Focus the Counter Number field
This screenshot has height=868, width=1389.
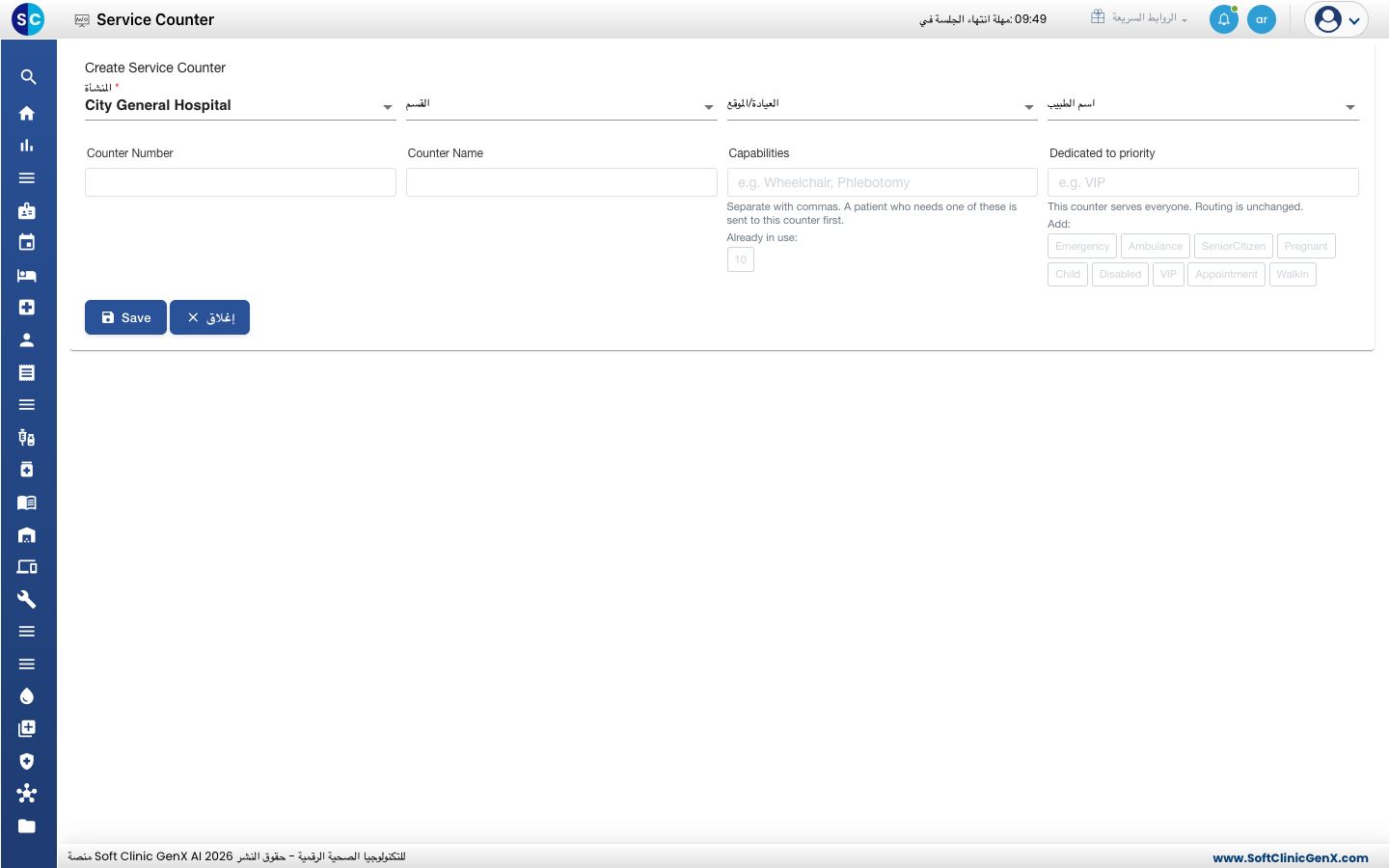(x=240, y=182)
